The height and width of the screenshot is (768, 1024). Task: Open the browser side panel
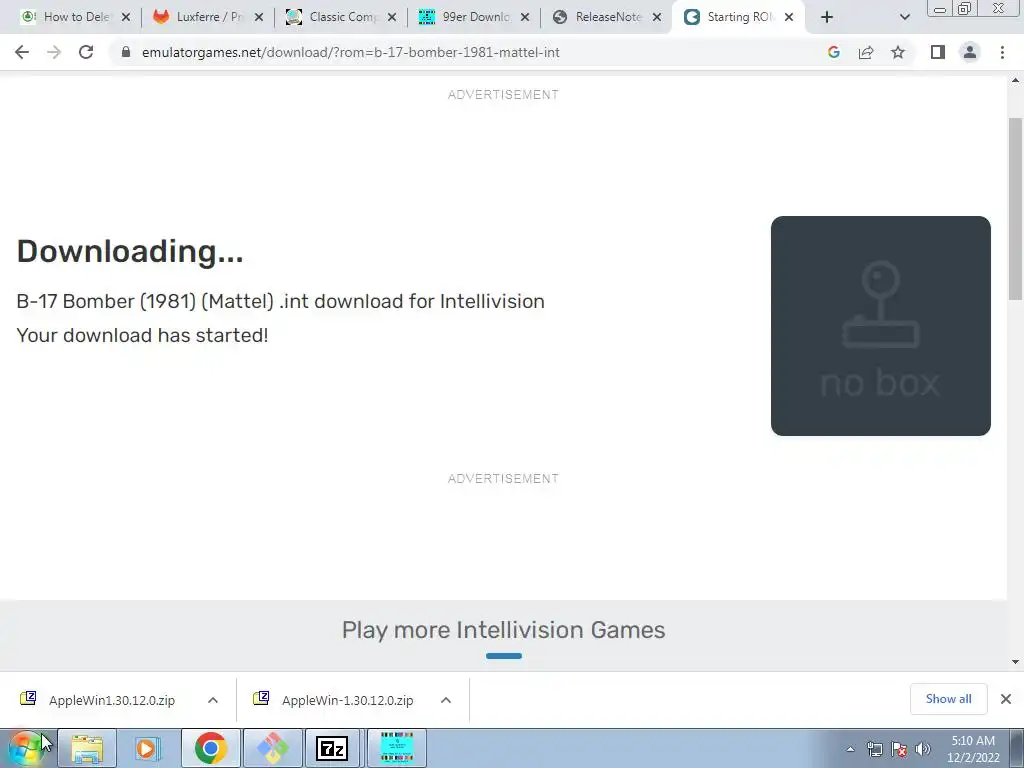938,52
